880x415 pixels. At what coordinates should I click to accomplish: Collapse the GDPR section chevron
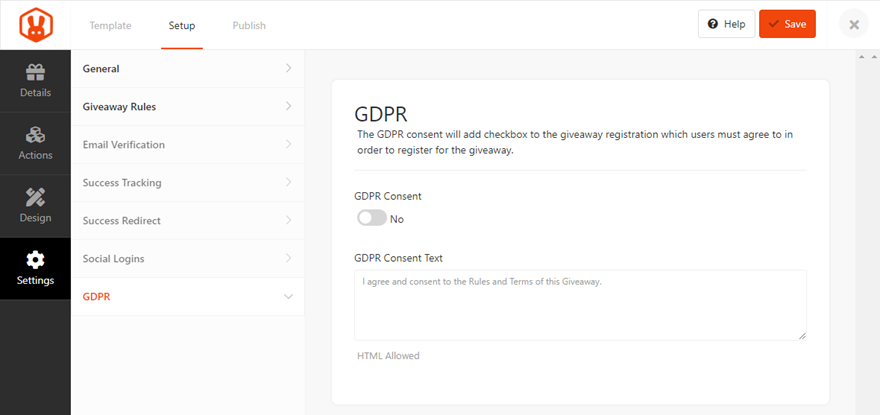(x=288, y=297)
